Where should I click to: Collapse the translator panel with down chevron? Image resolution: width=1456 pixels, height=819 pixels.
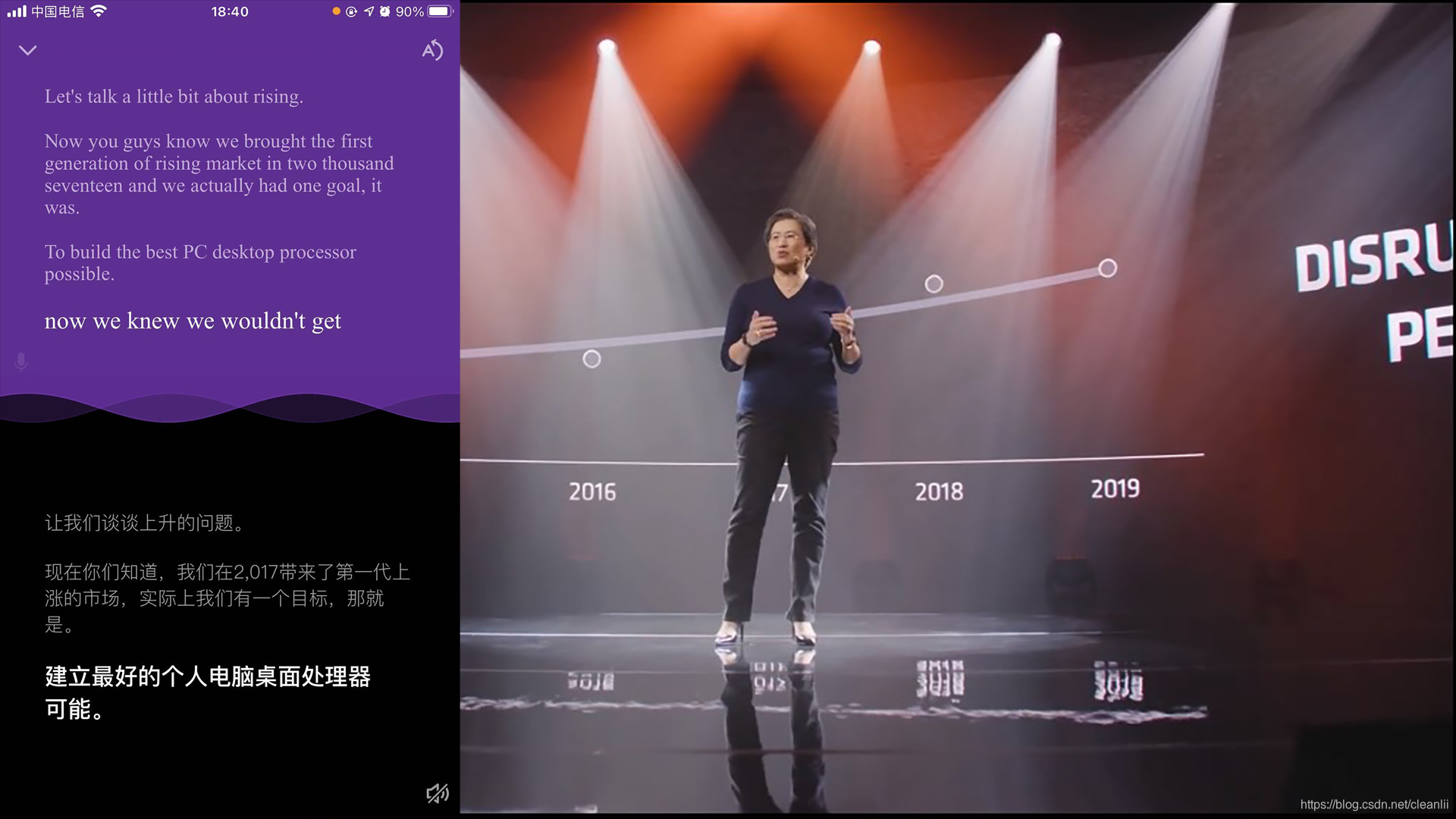coord(28,51)
